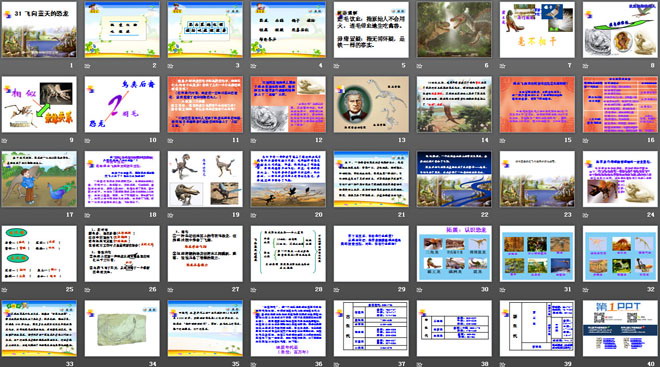This screenshot has height=367, width=660.
Task: Click the transition star icon beneath slide 13
Action: [336, 141]
